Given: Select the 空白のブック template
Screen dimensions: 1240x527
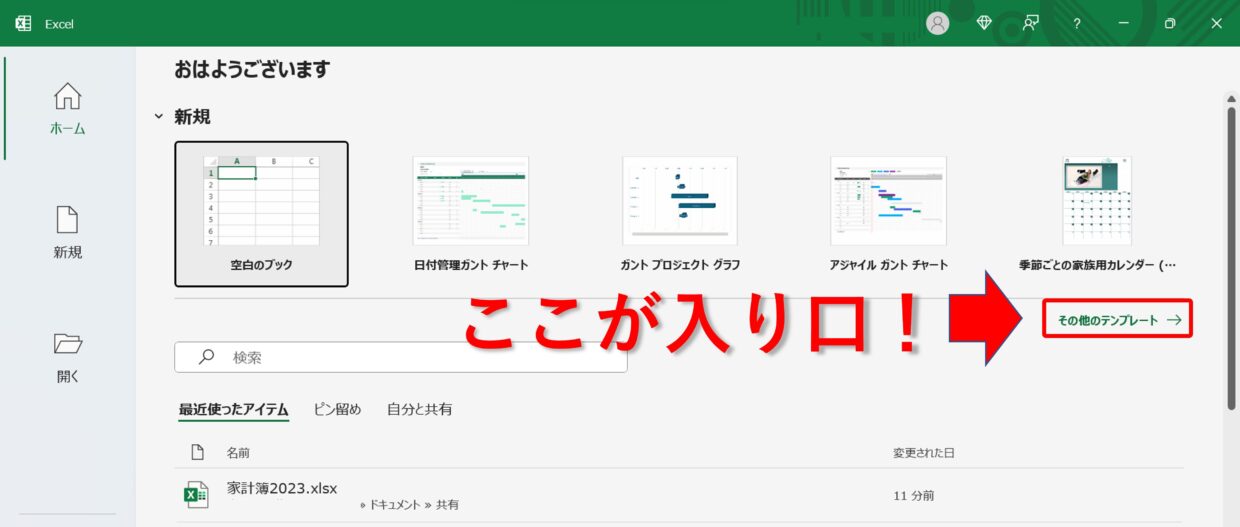Looking at the screenshot, I should (261, 213).
